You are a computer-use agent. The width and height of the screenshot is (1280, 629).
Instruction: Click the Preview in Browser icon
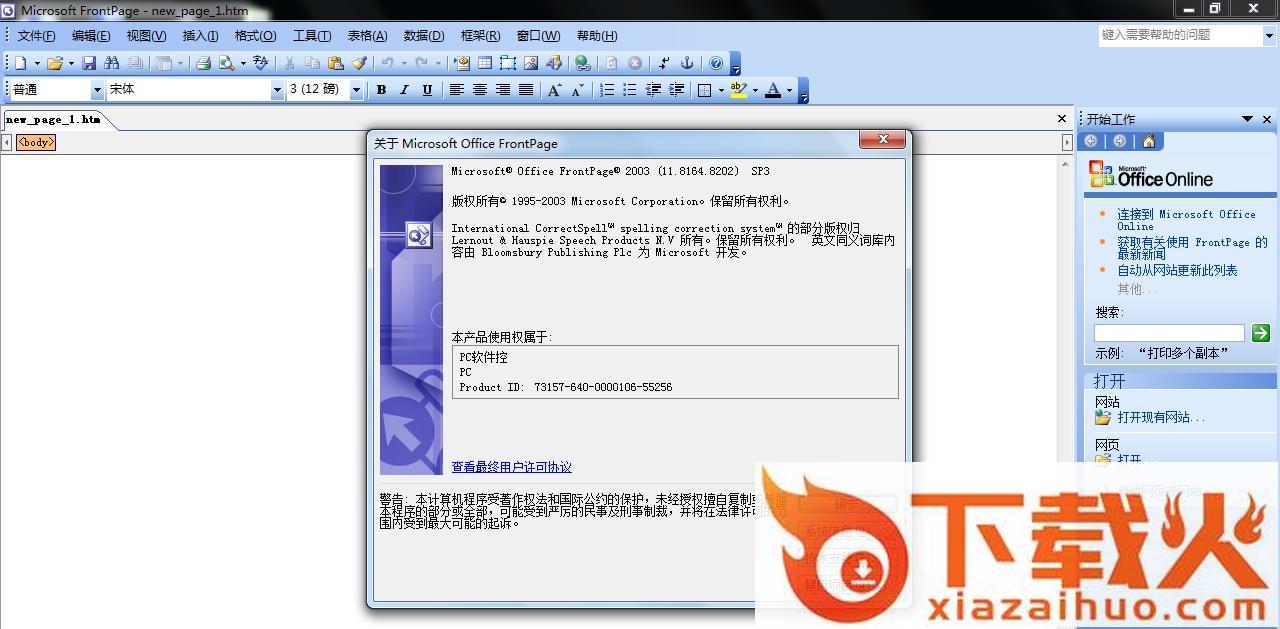click(226, 63)
